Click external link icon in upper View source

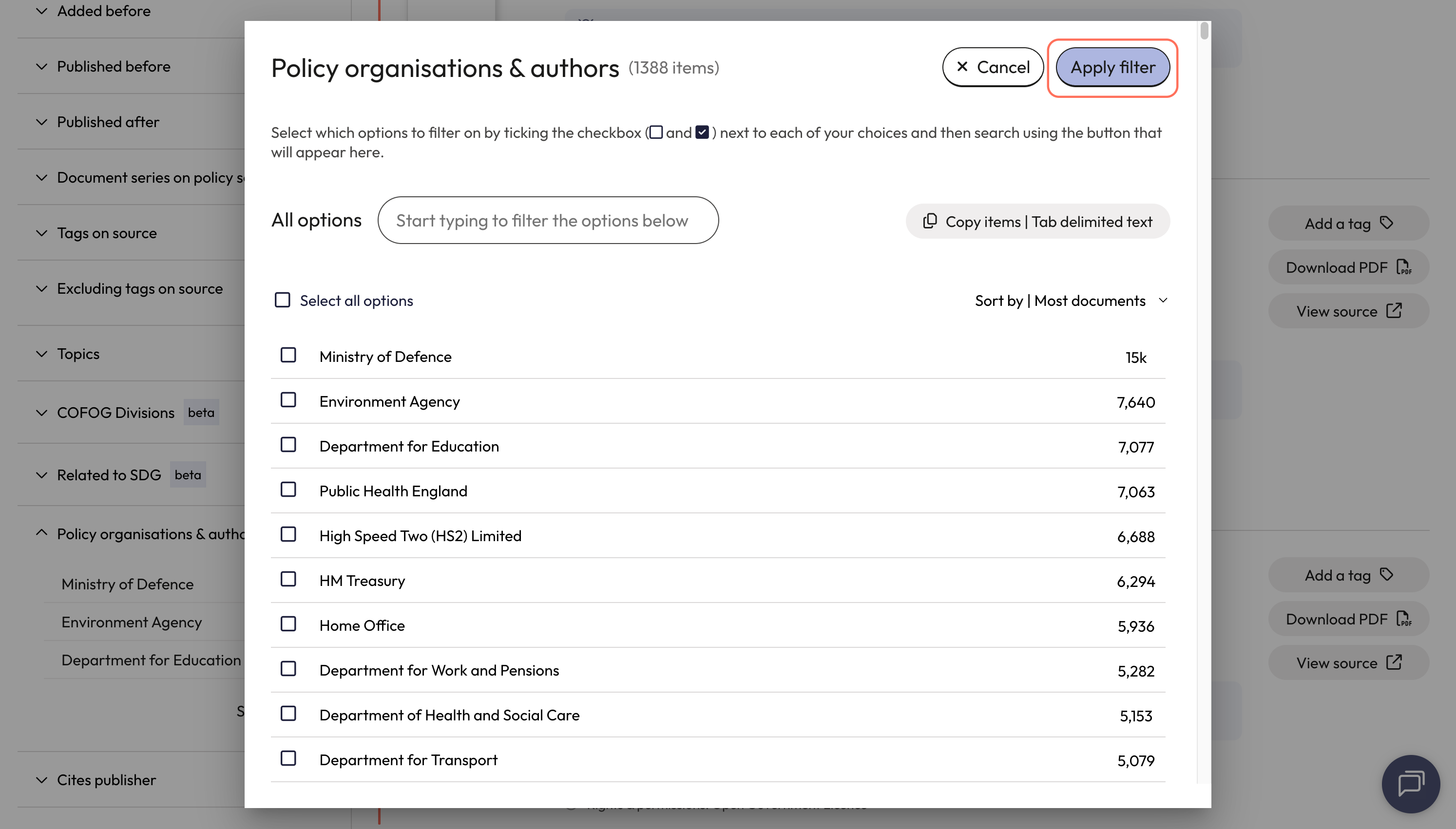pyautogui.click(x=1394, y=311)
